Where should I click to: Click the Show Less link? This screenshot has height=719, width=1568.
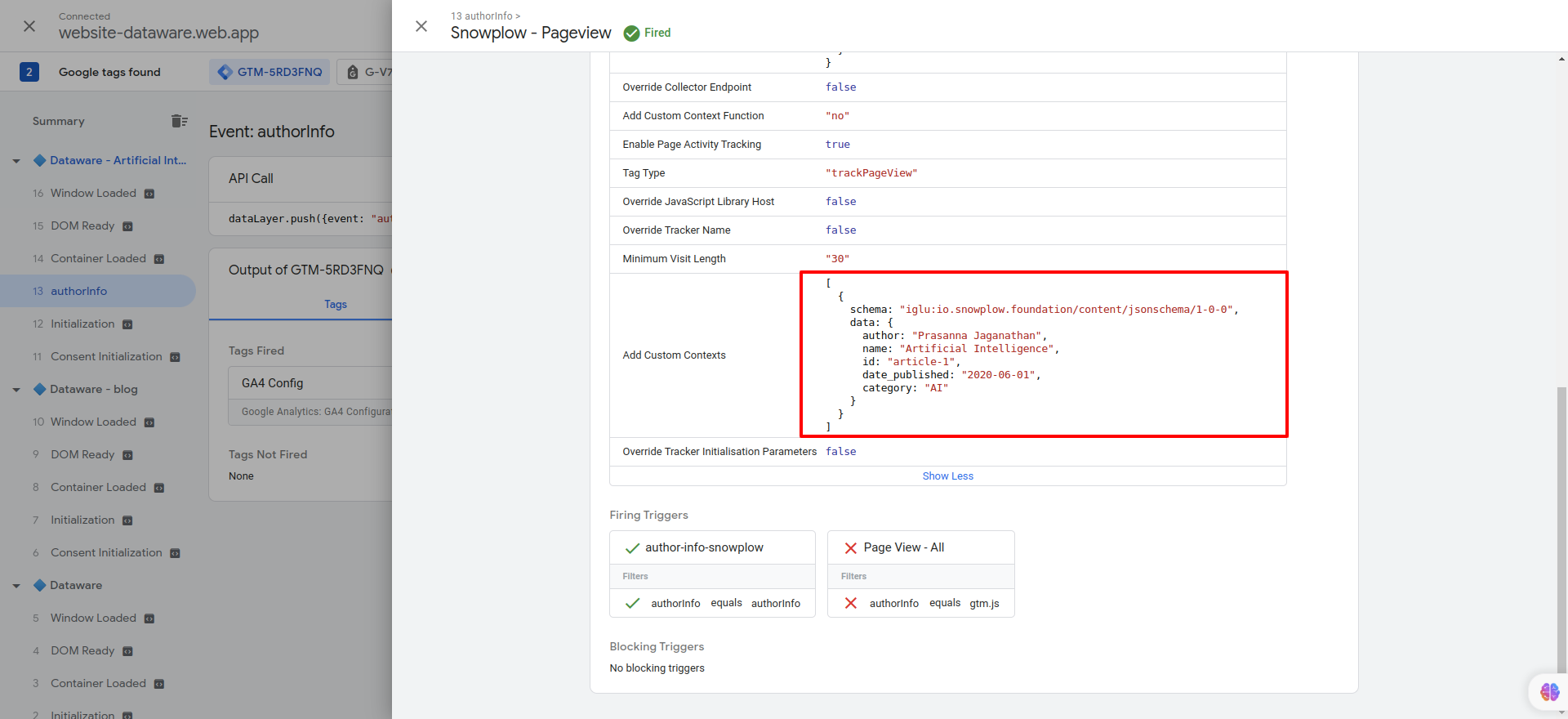pyautogui.click(x=947, y=476)
